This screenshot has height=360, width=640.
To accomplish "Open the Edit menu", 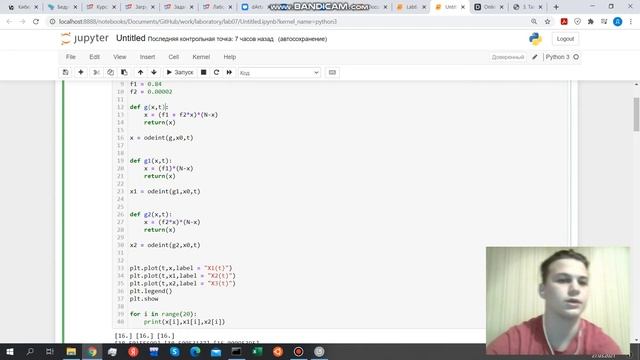I will [94, 57].
